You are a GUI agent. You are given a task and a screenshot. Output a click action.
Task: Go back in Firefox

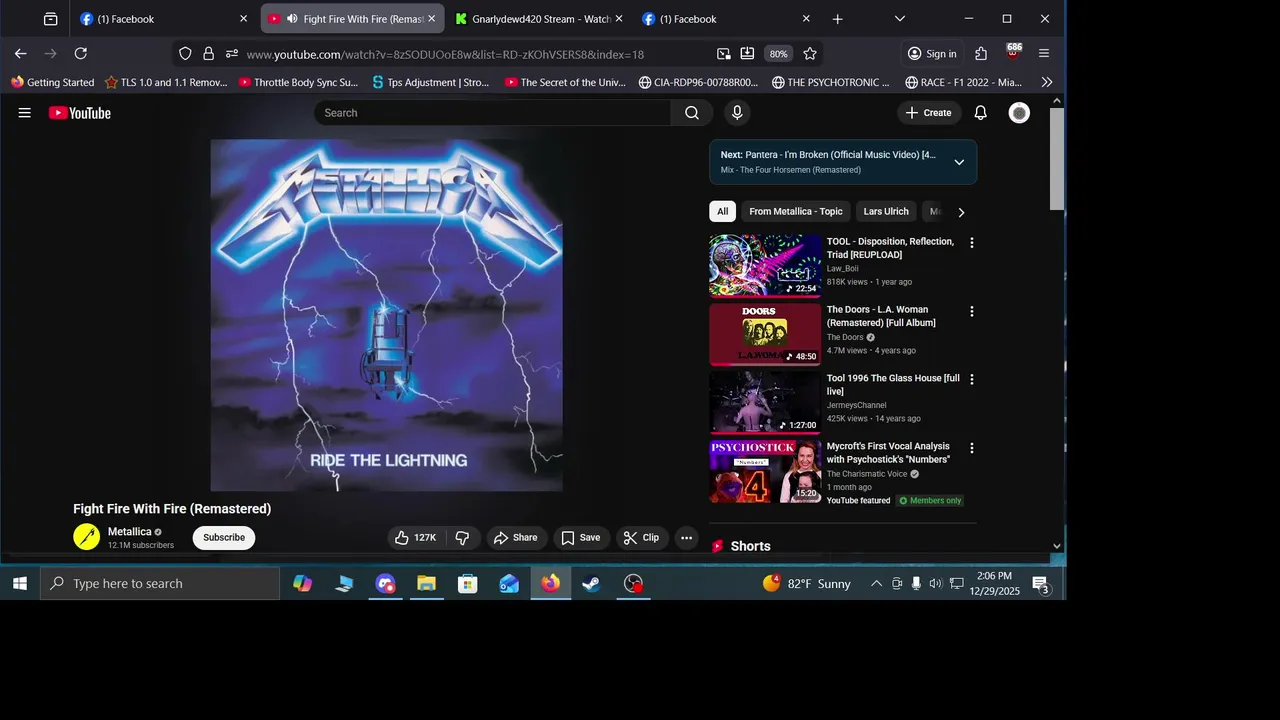[20, 54]
